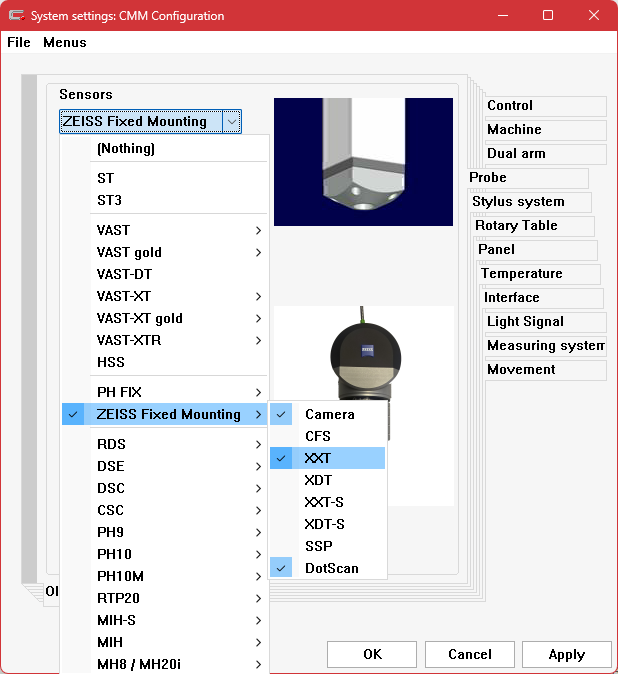Image resolution: width=618 pixels, height=674 pixels.
Task: Switch to the Measuring system tab
Action: click(x=545, y=346)
